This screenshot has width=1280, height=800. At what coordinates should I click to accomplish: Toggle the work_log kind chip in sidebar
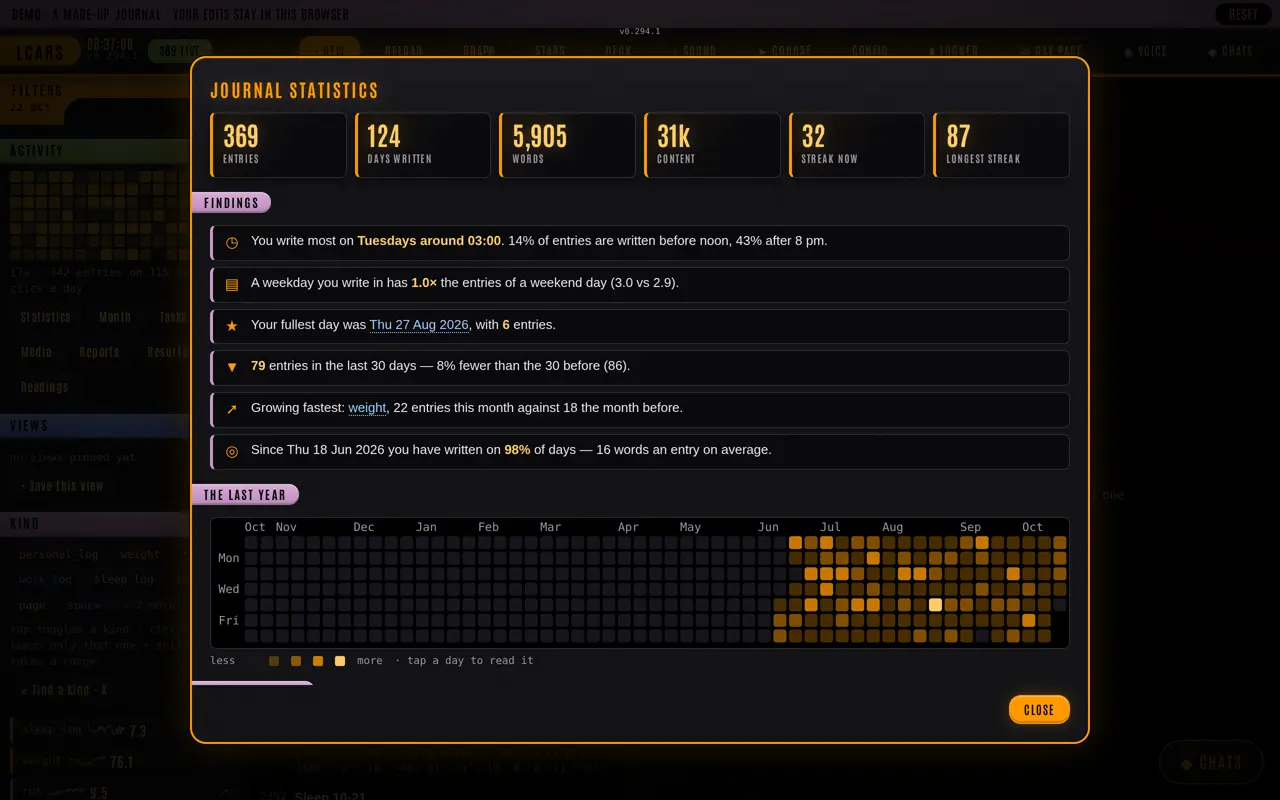45,579
